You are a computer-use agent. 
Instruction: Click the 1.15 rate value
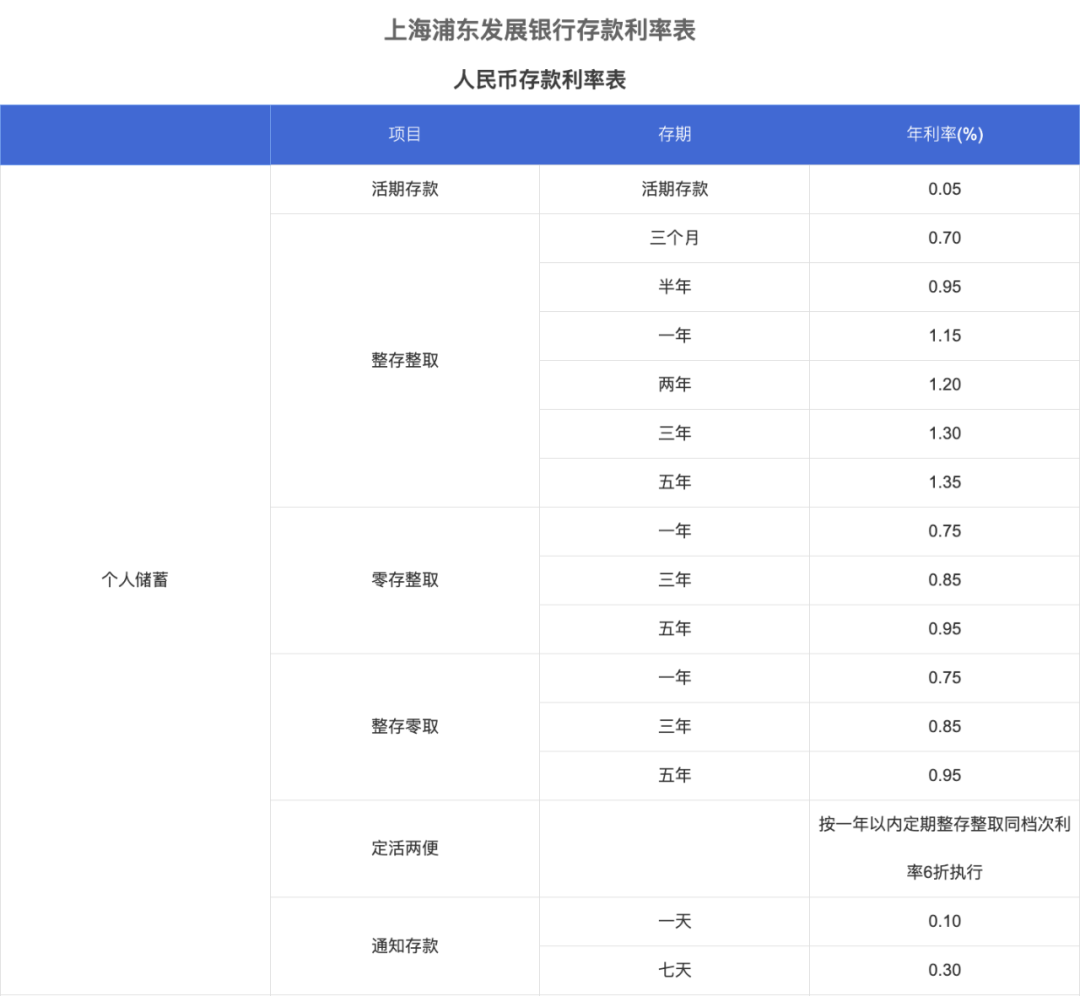click(x=944, y=336)
